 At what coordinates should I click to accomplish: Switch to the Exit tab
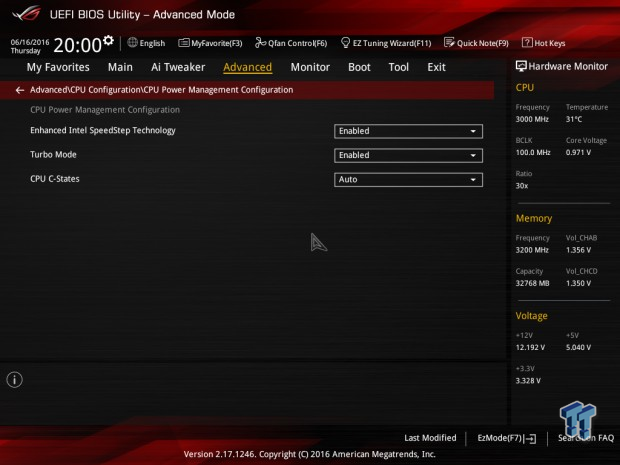click(436, 67)
